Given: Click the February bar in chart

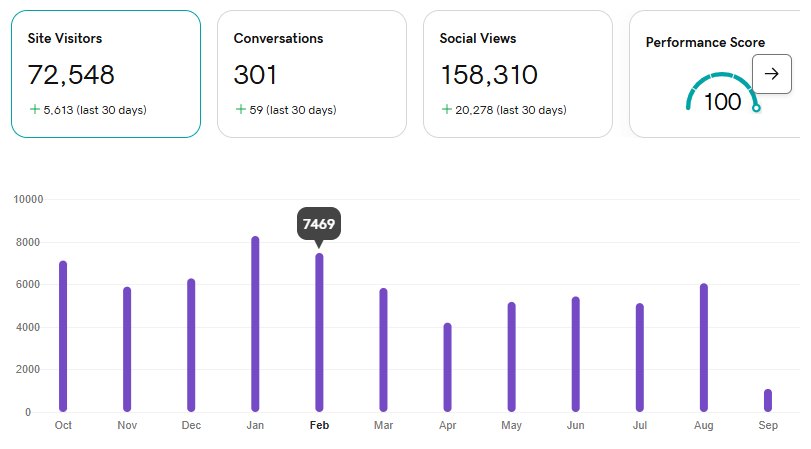Looking at the screenshot, I should pos(319,332).
